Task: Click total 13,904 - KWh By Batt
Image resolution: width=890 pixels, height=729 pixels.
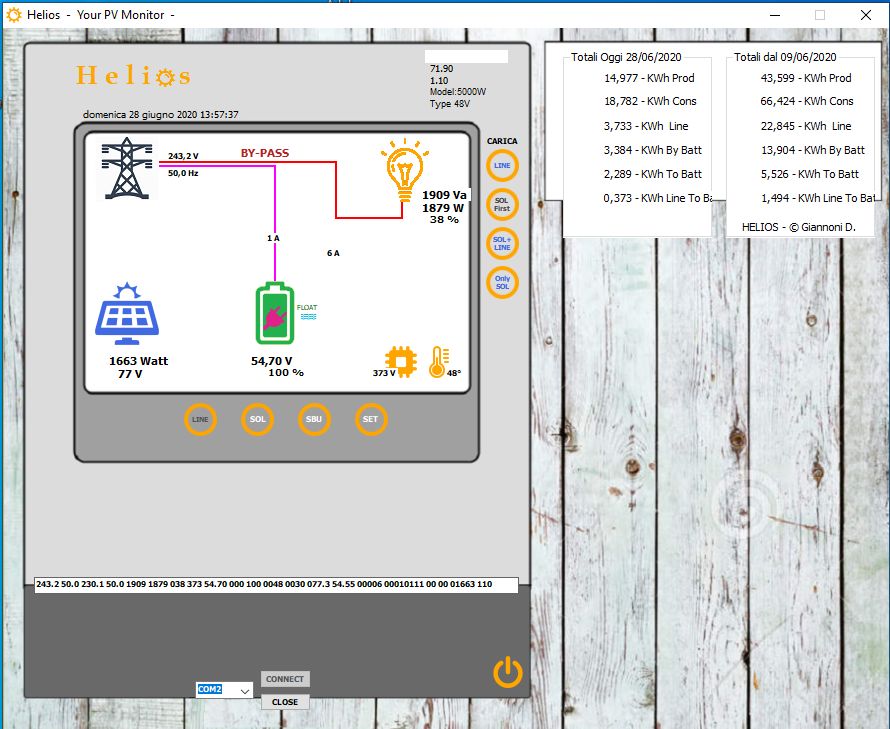Action: coord(813,150)
